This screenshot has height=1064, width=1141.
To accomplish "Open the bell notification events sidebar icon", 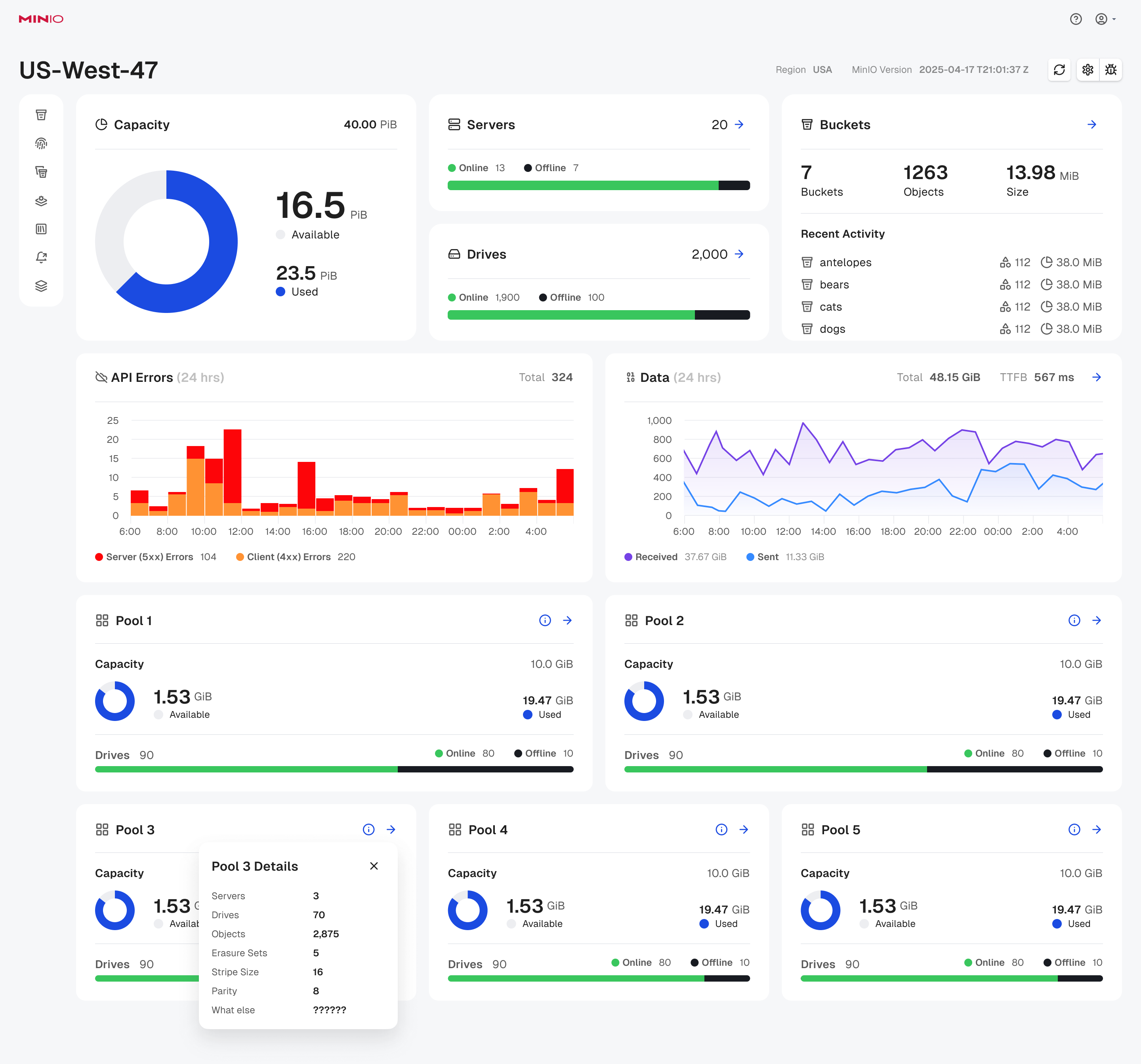I will pyautogui.click(x=41, y=257).
